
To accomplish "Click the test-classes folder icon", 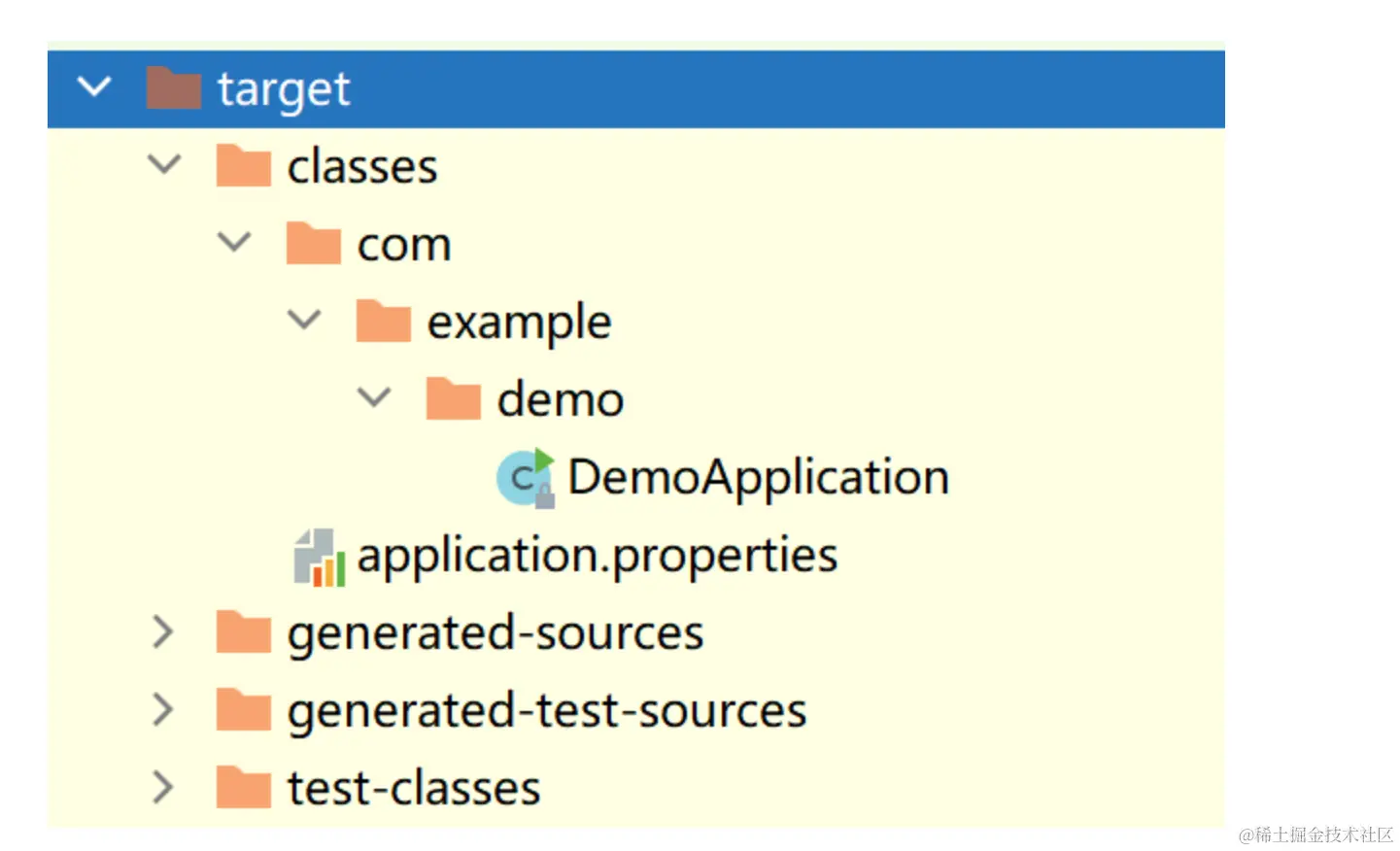I will tap(243, 788).
